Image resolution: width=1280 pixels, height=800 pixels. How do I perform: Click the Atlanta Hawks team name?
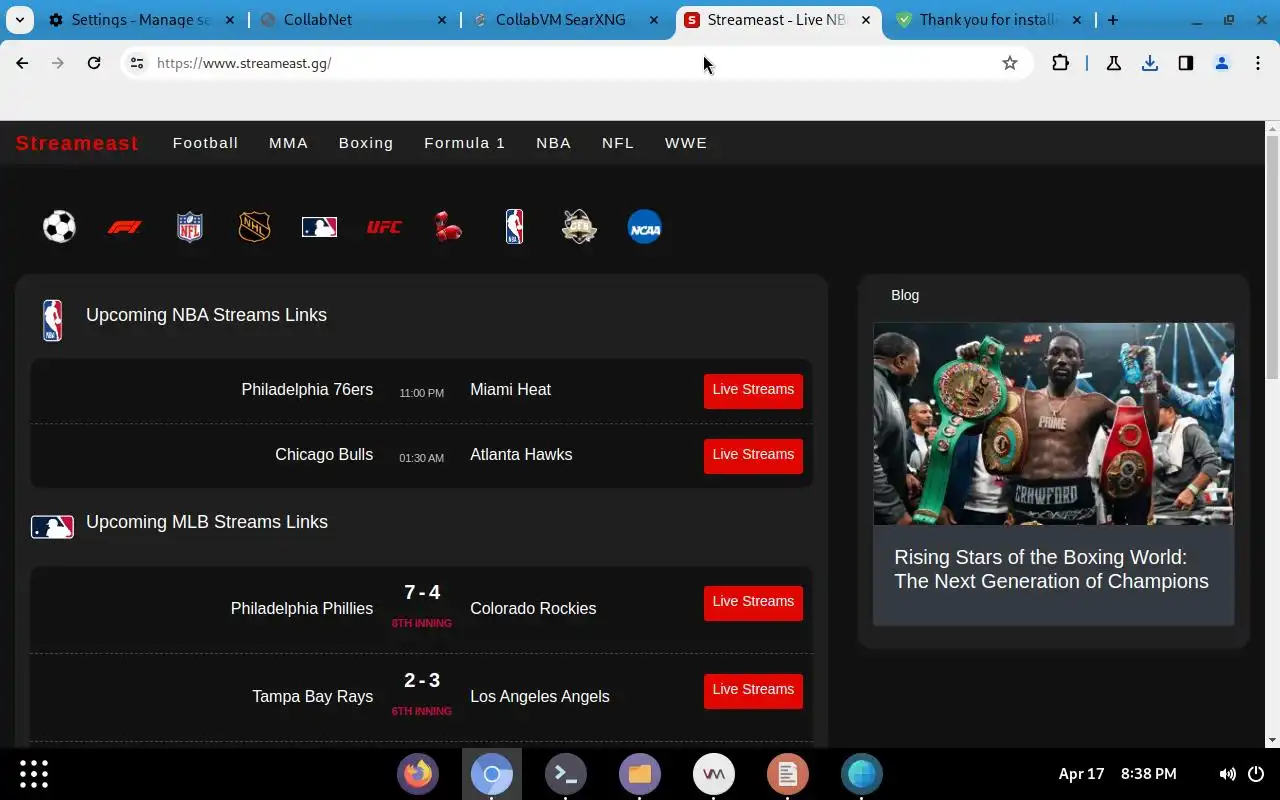[x=521, y=454]
